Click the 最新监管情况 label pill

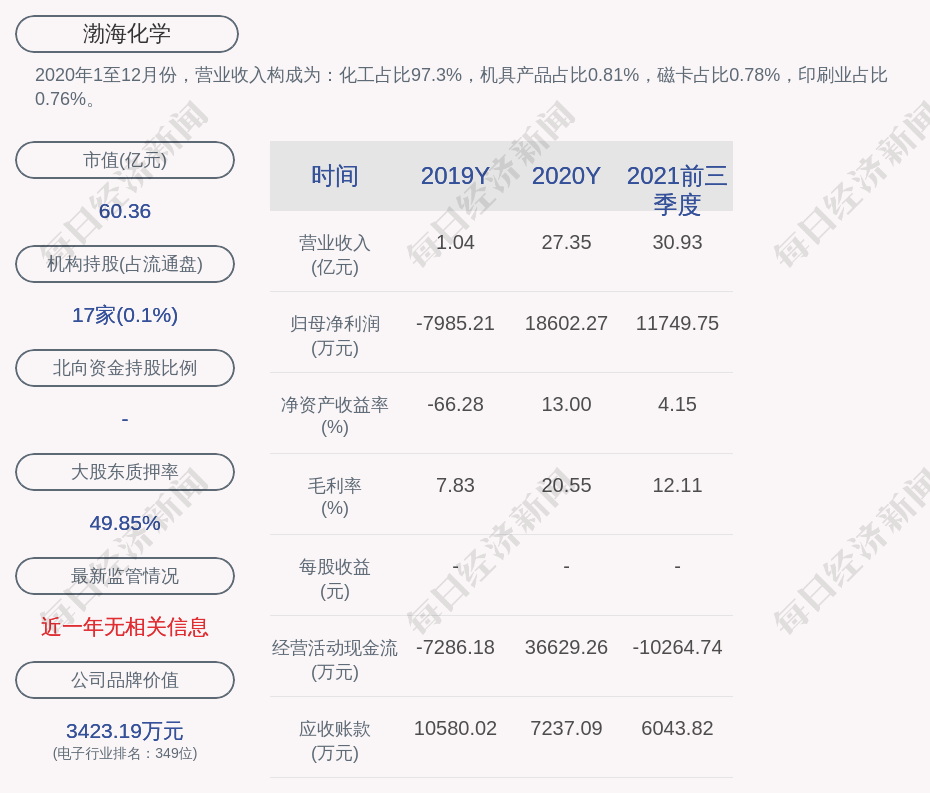125,576
